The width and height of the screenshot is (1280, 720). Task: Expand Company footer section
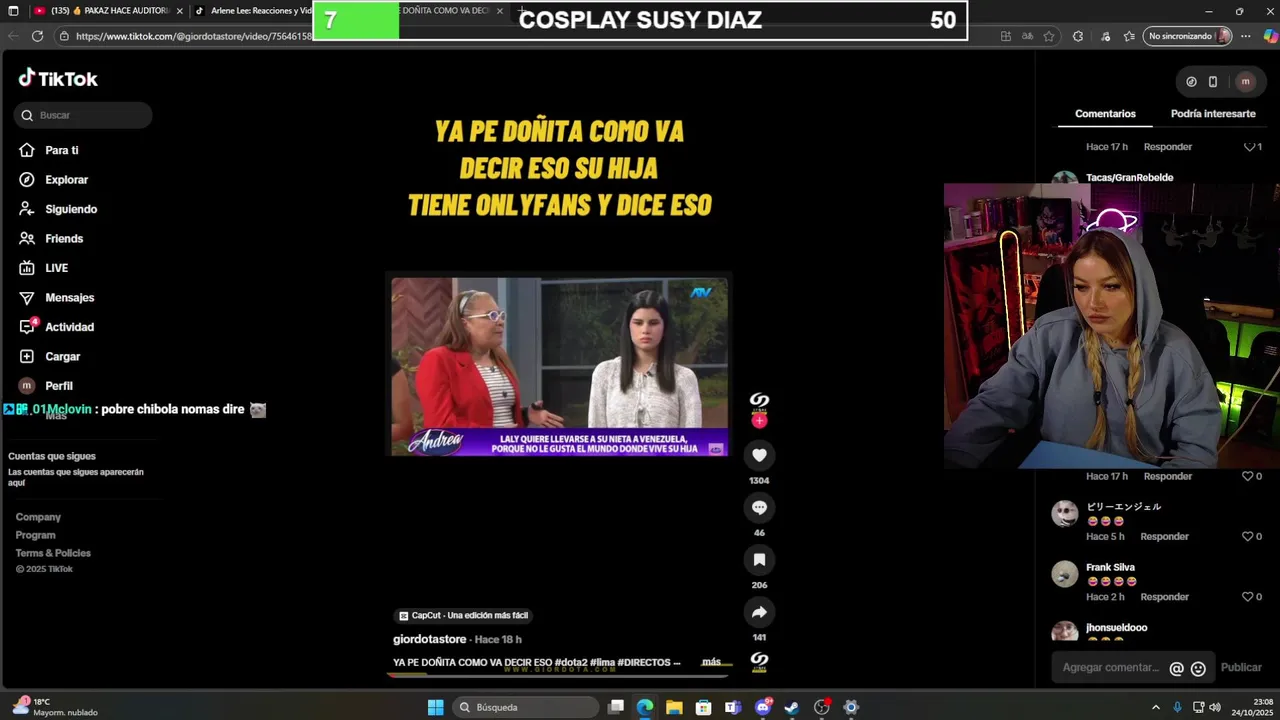38,517
